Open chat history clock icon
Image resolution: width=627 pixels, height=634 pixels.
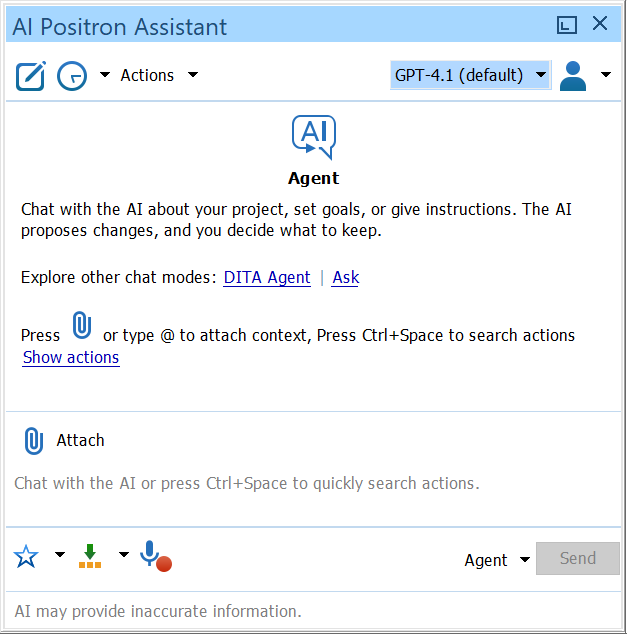coord(72,76)
